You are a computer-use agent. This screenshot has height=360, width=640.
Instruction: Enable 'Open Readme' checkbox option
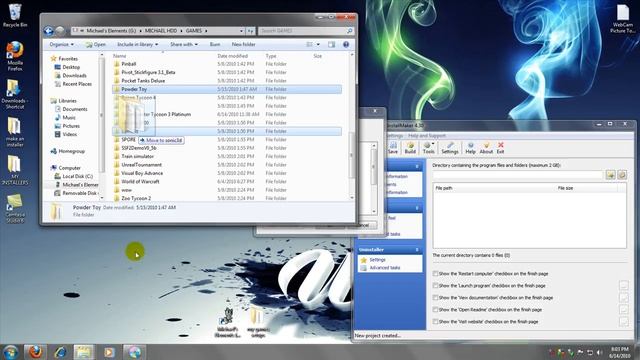(x=436, y=310)
